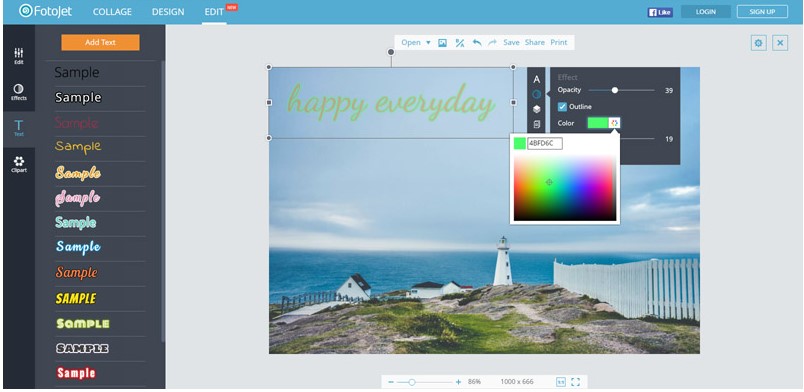Click the 1000 x 666 image size label
The width and height of the screenshot is (804, 392).
(x=517, y=382)
